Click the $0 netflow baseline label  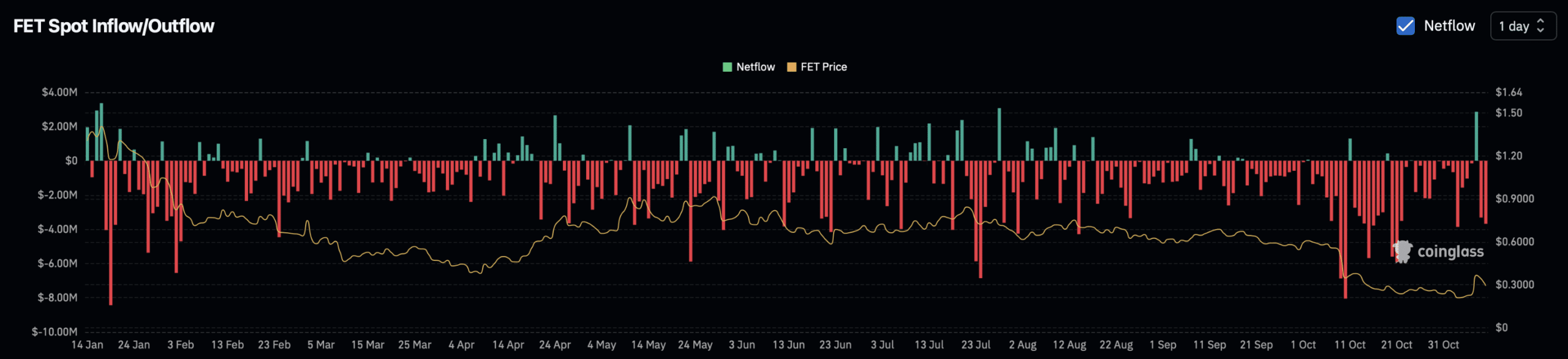pos(71,161)
